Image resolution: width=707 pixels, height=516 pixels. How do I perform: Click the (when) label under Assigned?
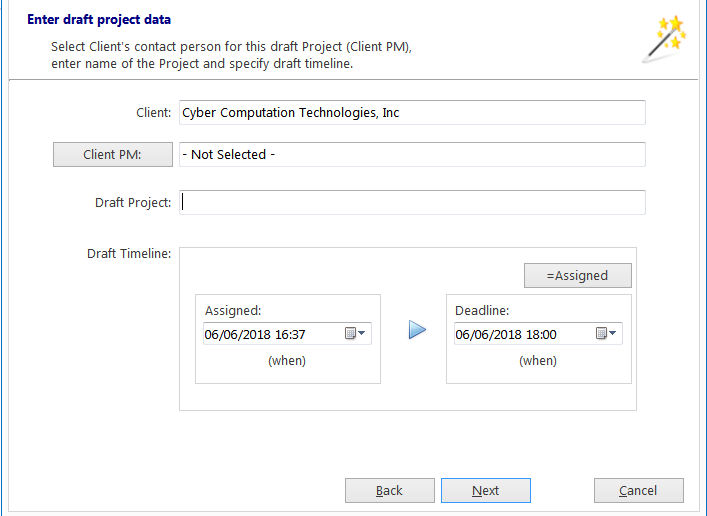point(287,361)
